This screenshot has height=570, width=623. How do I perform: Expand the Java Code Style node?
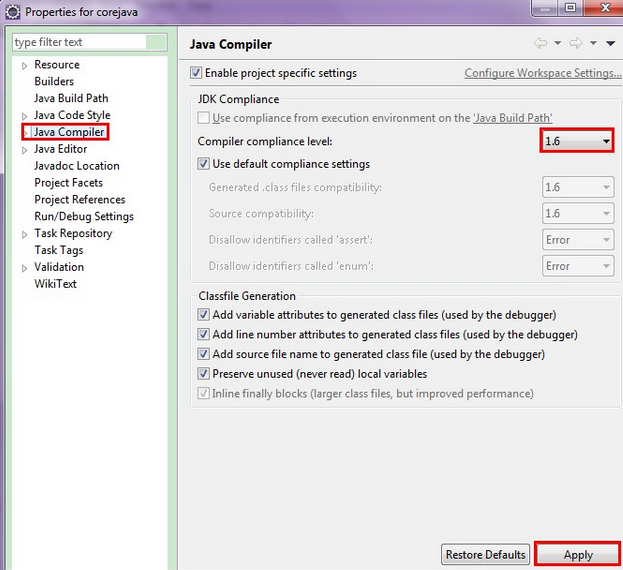point(24,116)
